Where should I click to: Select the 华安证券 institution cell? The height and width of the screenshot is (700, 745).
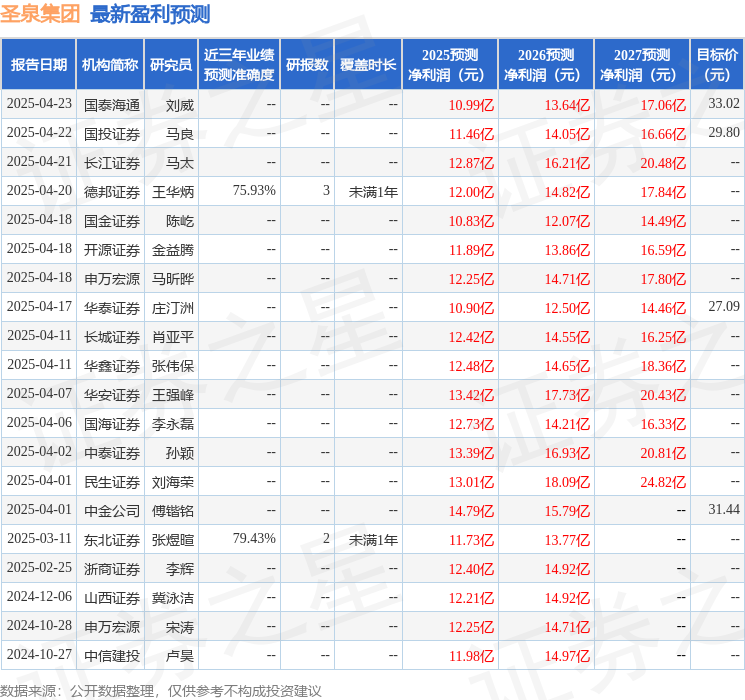tap(112, 395)
